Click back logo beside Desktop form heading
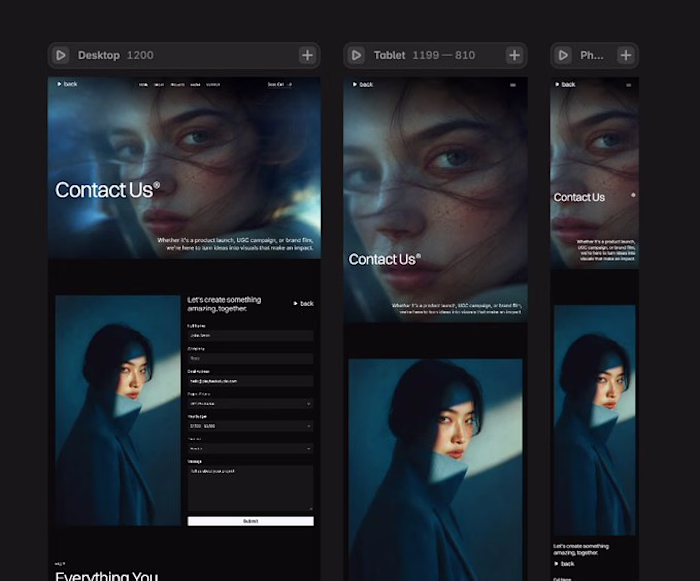This screenshot has height=581, width=700. point(303,304)
